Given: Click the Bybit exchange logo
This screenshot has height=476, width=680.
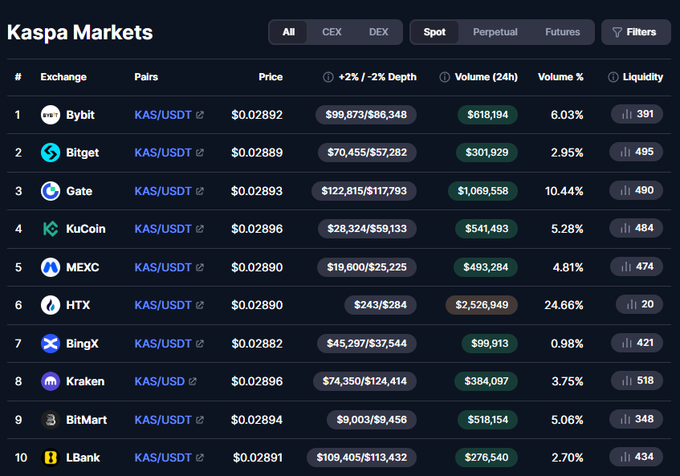Looking at the screenshot, I should pos(50,115).
